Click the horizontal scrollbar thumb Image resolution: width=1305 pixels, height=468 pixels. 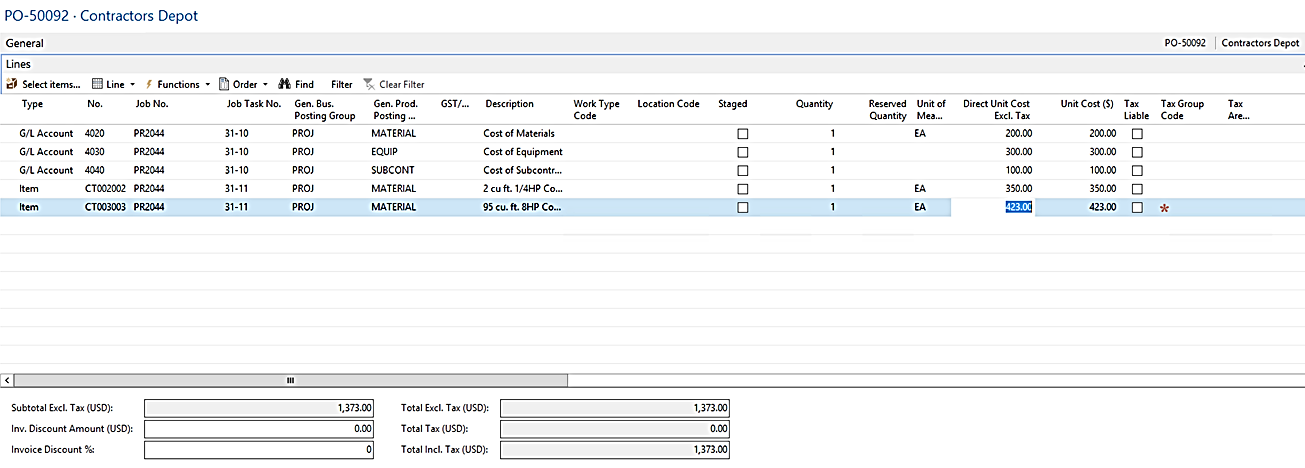290,380
